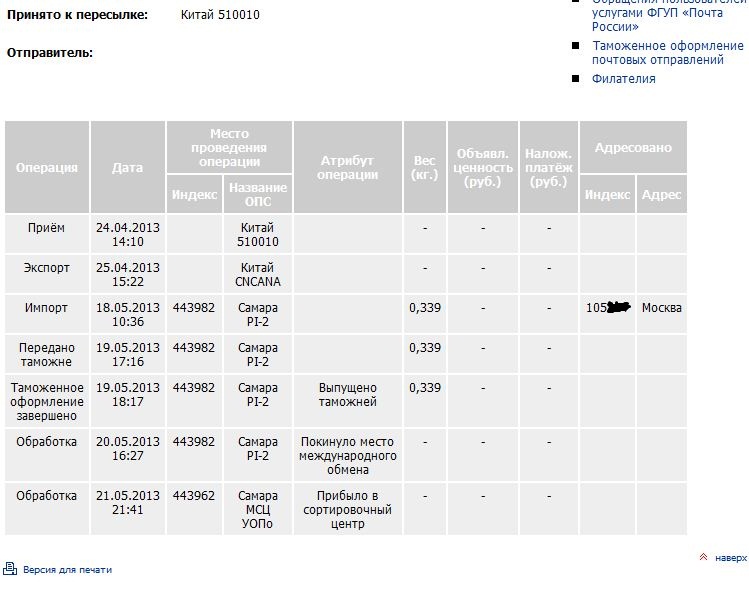Click the Китай CNCANA cell
Image resolution: width=749 pixels, height=591 pixels.
click(258, 274)
